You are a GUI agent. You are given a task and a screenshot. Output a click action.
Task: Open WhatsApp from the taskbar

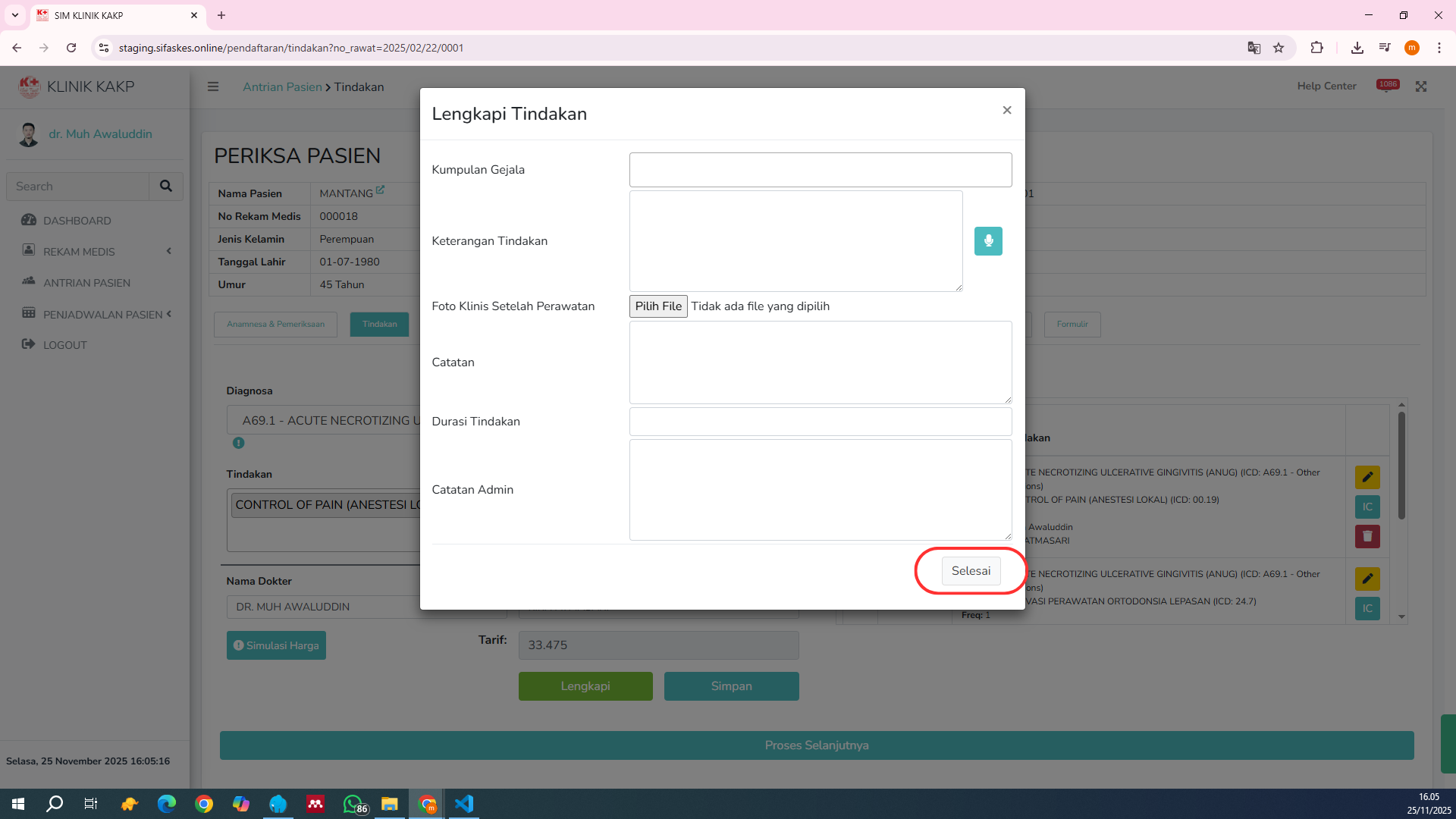click(x=353, y=804)
